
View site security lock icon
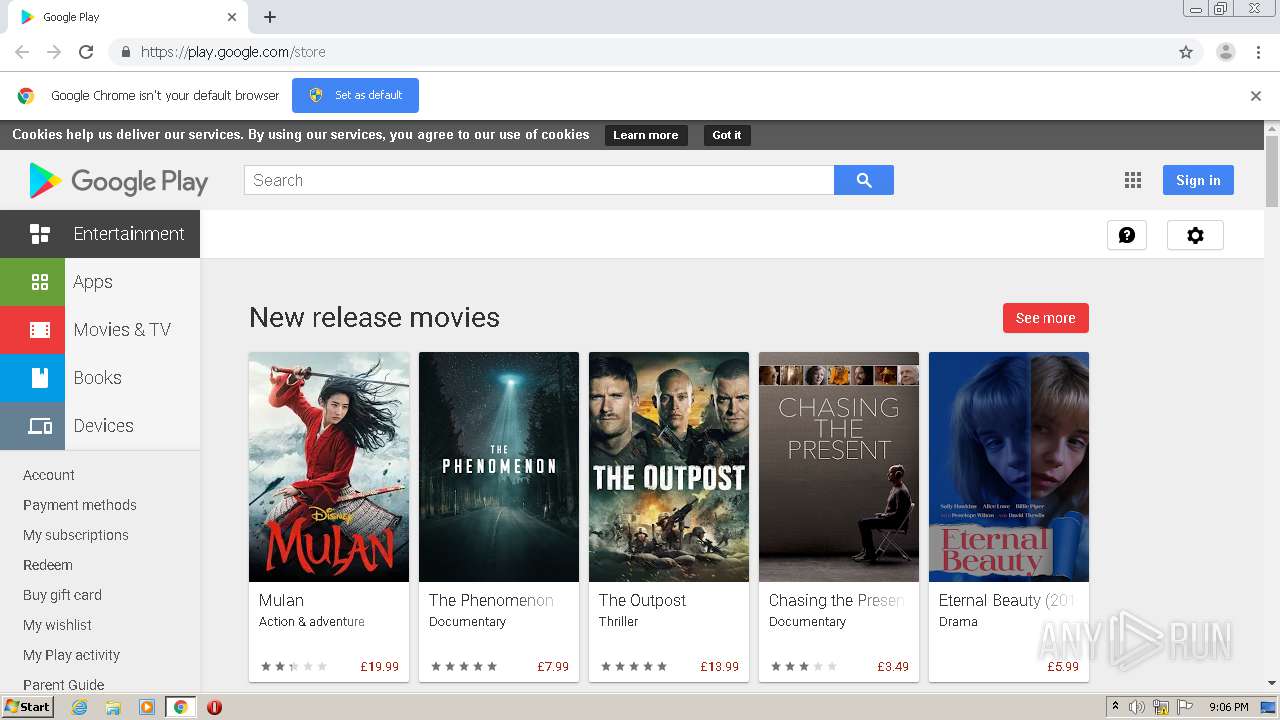coord(125,52)
